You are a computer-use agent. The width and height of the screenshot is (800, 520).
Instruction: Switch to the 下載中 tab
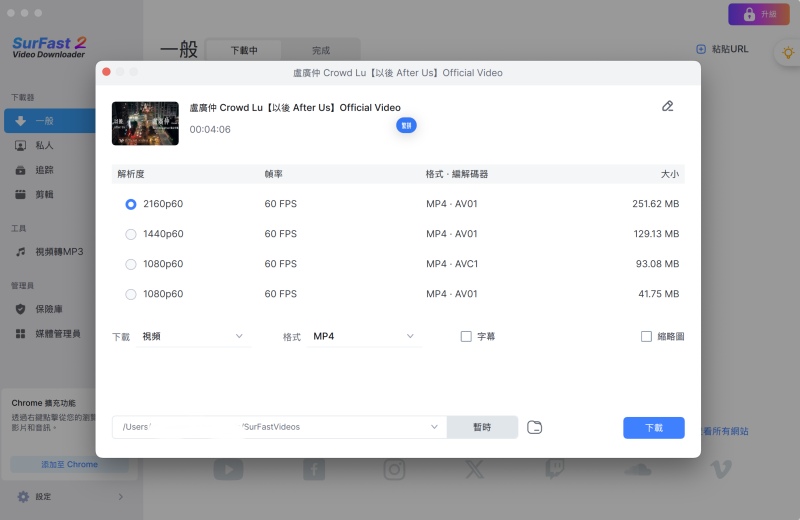tap(244, 51)
